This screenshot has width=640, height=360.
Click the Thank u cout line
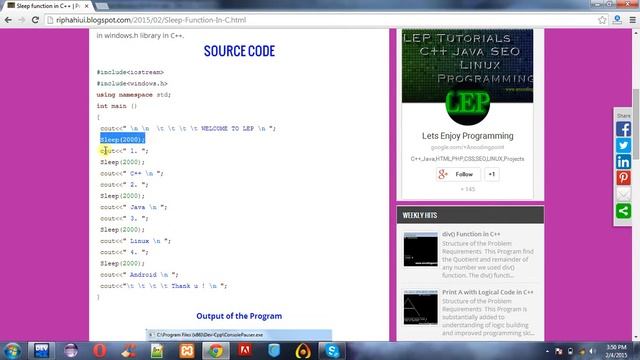point(163,286)
